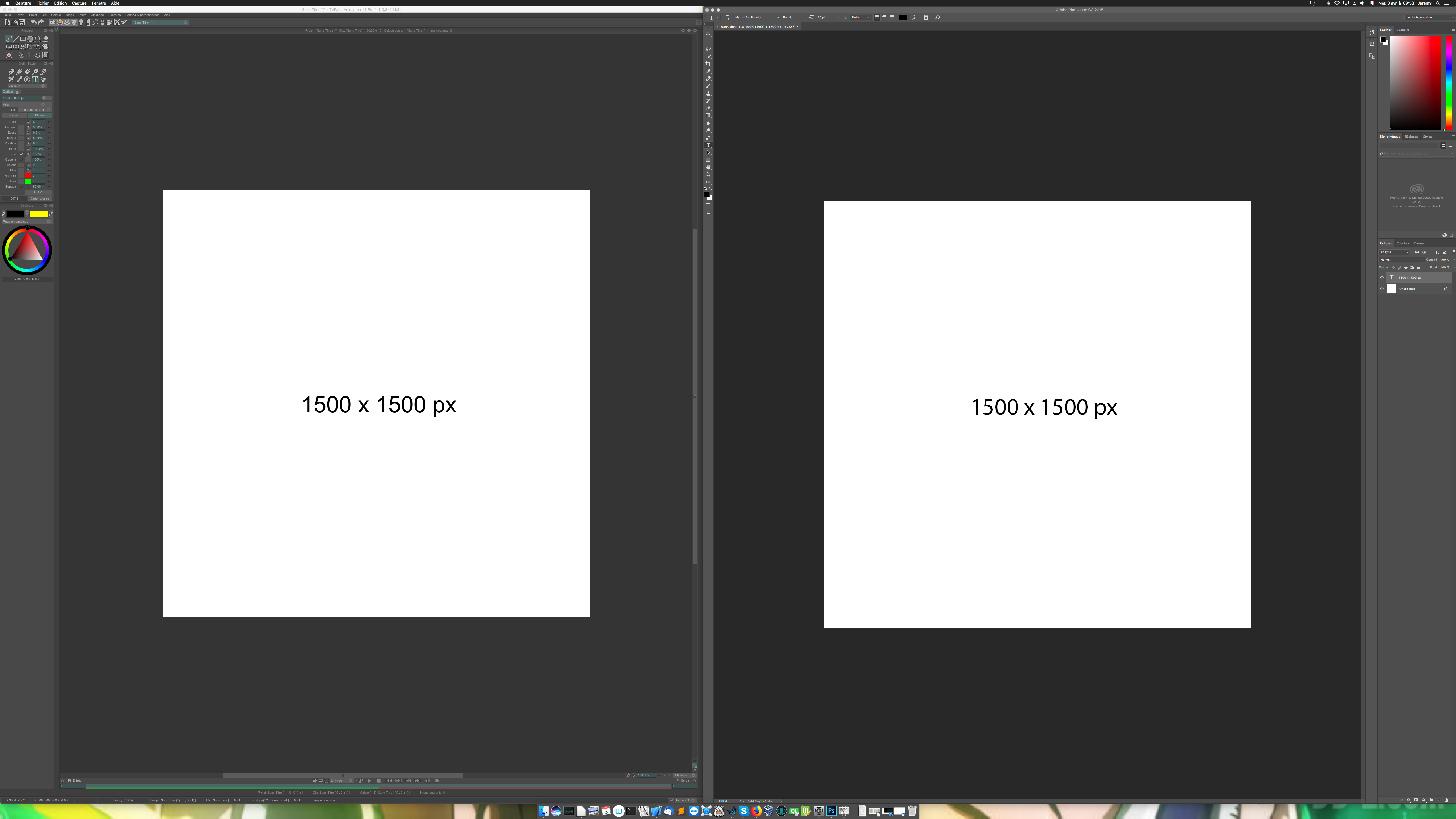Toggle the Contour checkbox in TVPaint
Screen dimensions: 1456x819
coord(22,165)
